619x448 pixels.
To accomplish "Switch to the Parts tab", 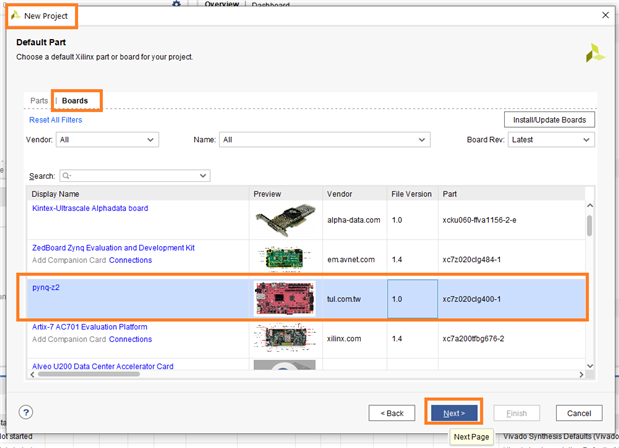I will (39, 101).
